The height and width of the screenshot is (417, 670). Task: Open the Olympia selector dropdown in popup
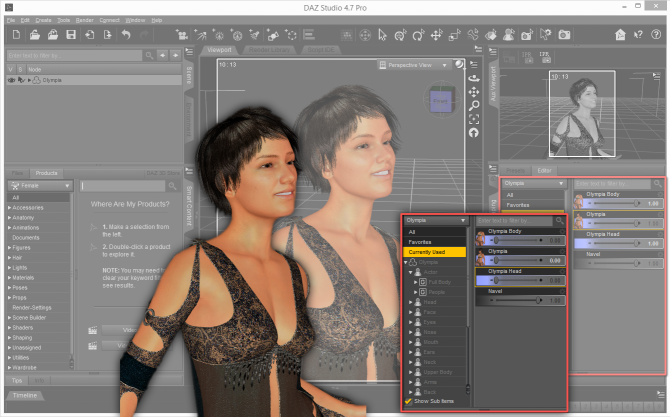pyautogui.click(x=436, y=220)
